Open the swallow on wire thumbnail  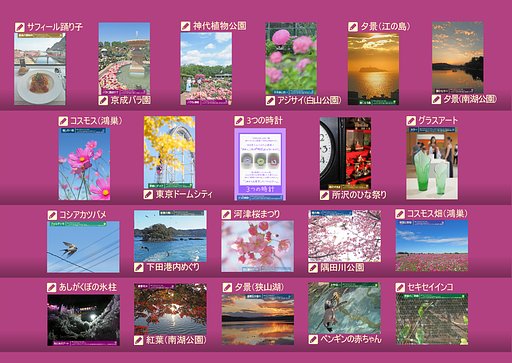(x=83, y=247)
